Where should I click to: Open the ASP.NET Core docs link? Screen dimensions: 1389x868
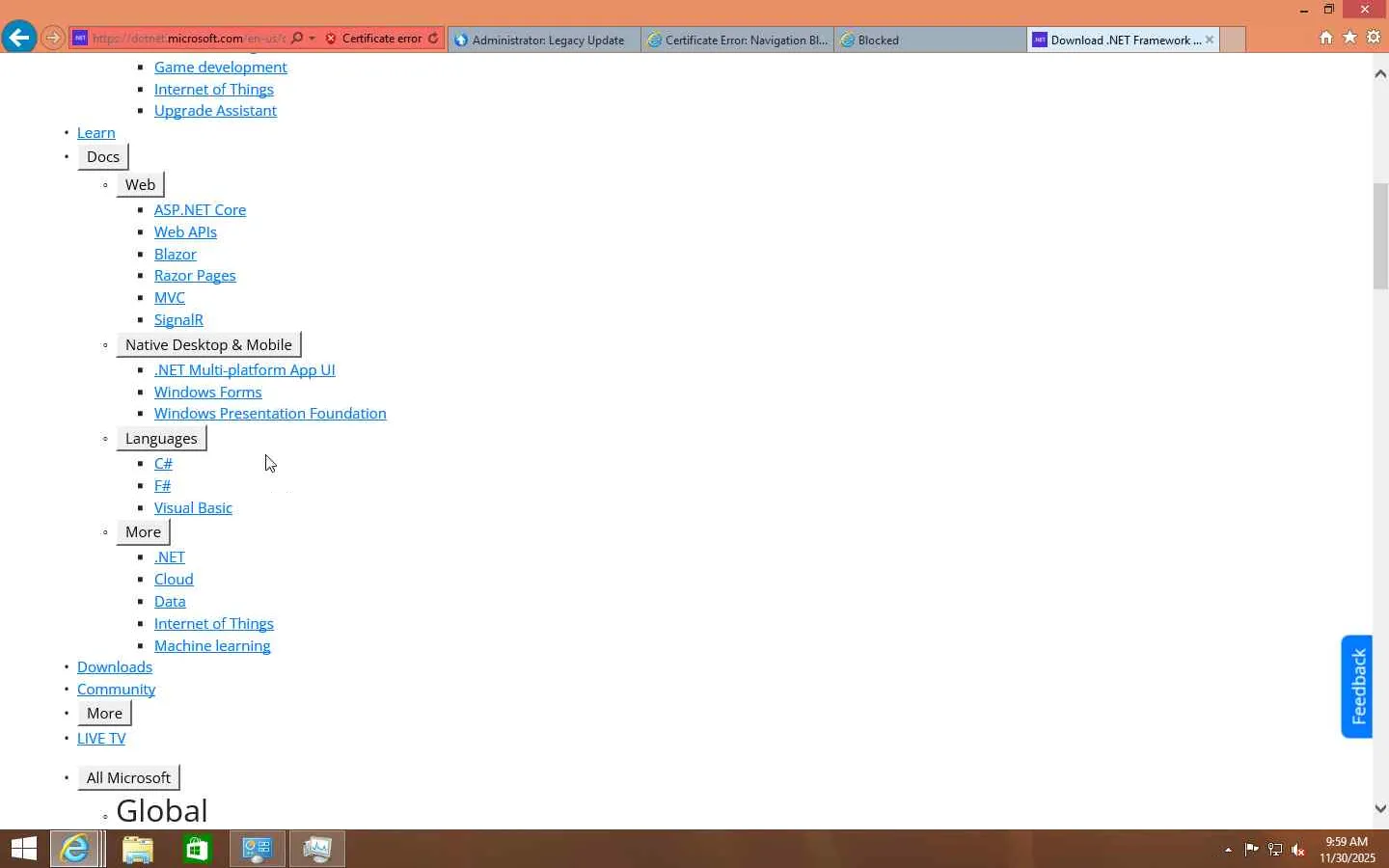tap(200, 209)
